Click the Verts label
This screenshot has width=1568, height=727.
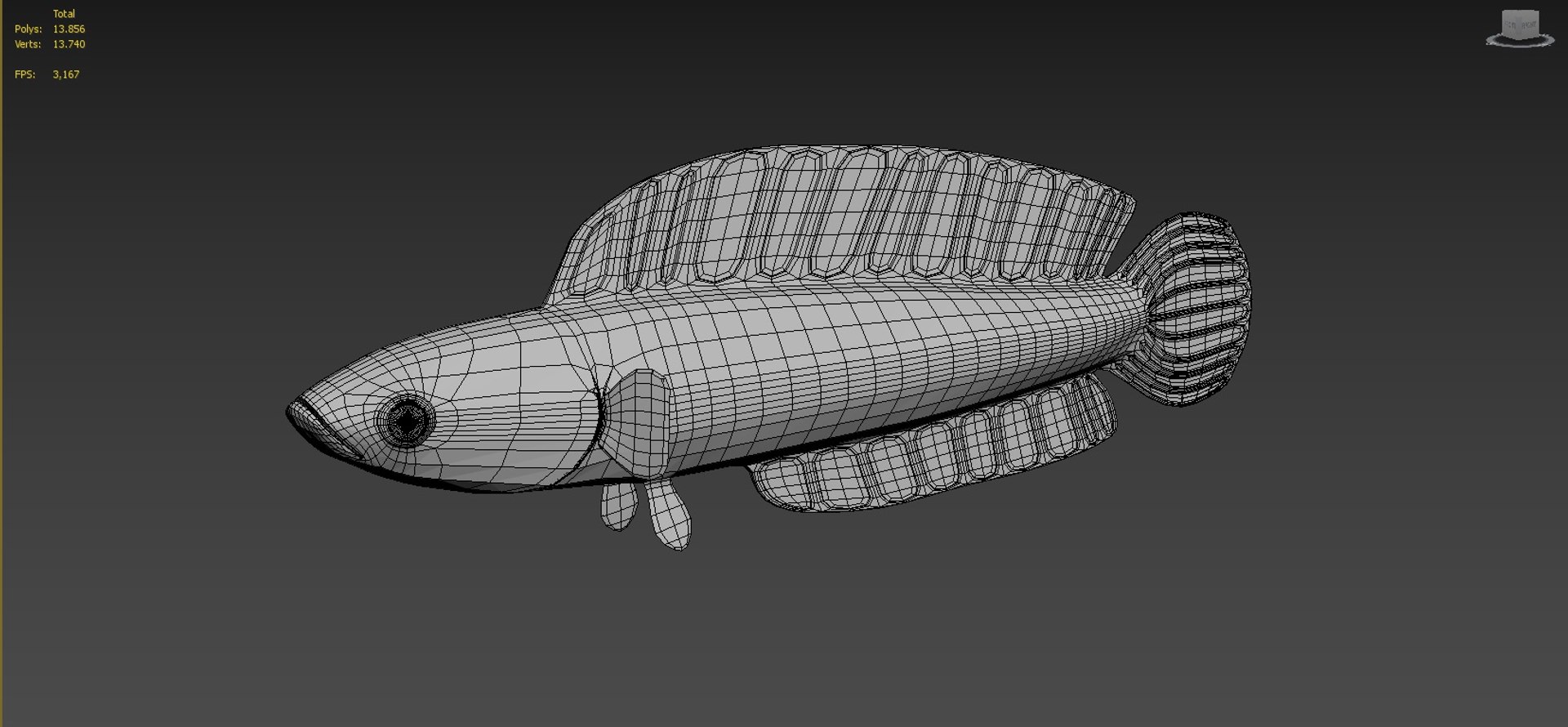pos(28,44)
